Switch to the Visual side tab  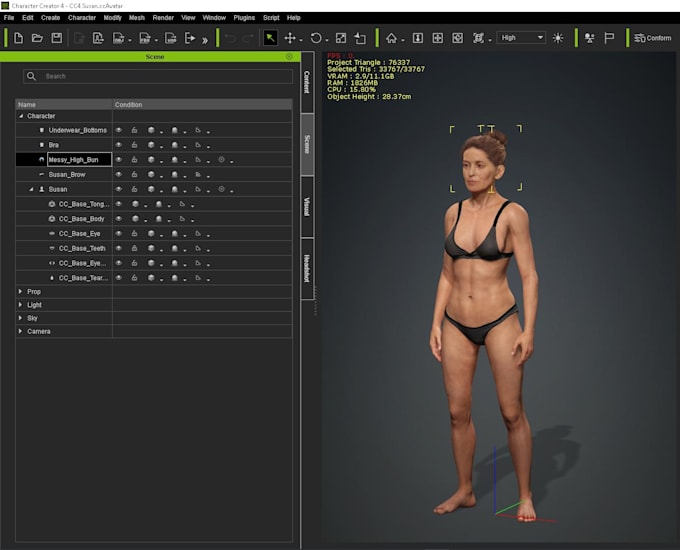[x=307, y=206]
